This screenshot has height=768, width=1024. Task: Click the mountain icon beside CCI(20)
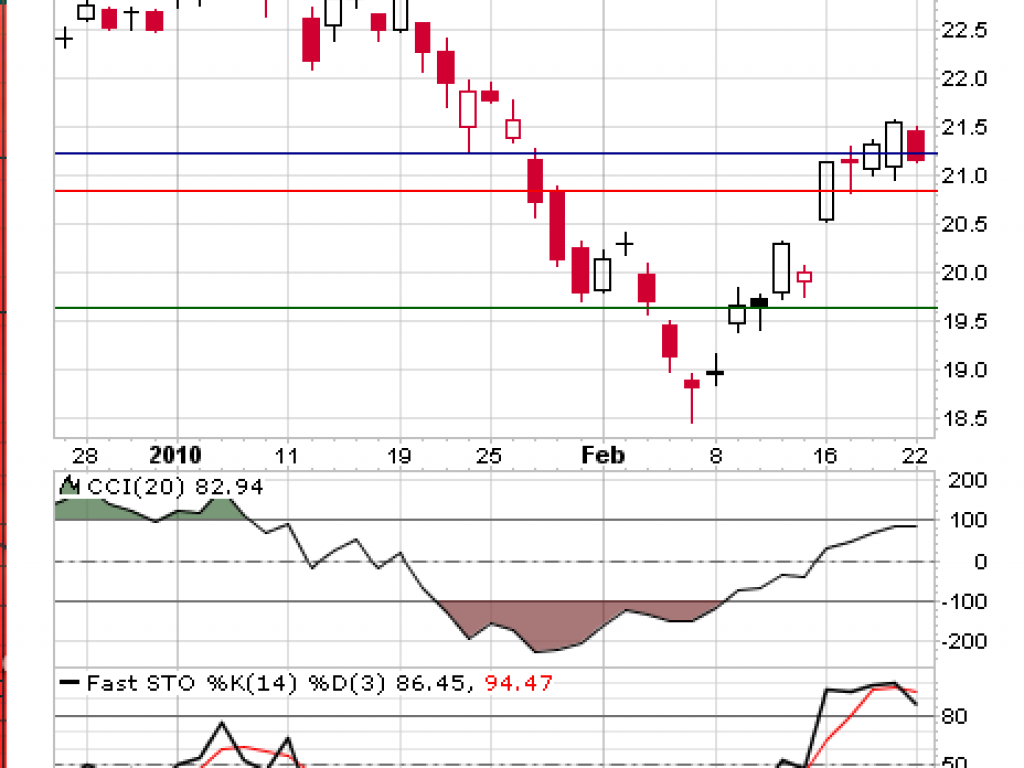[x=69, y=486]
